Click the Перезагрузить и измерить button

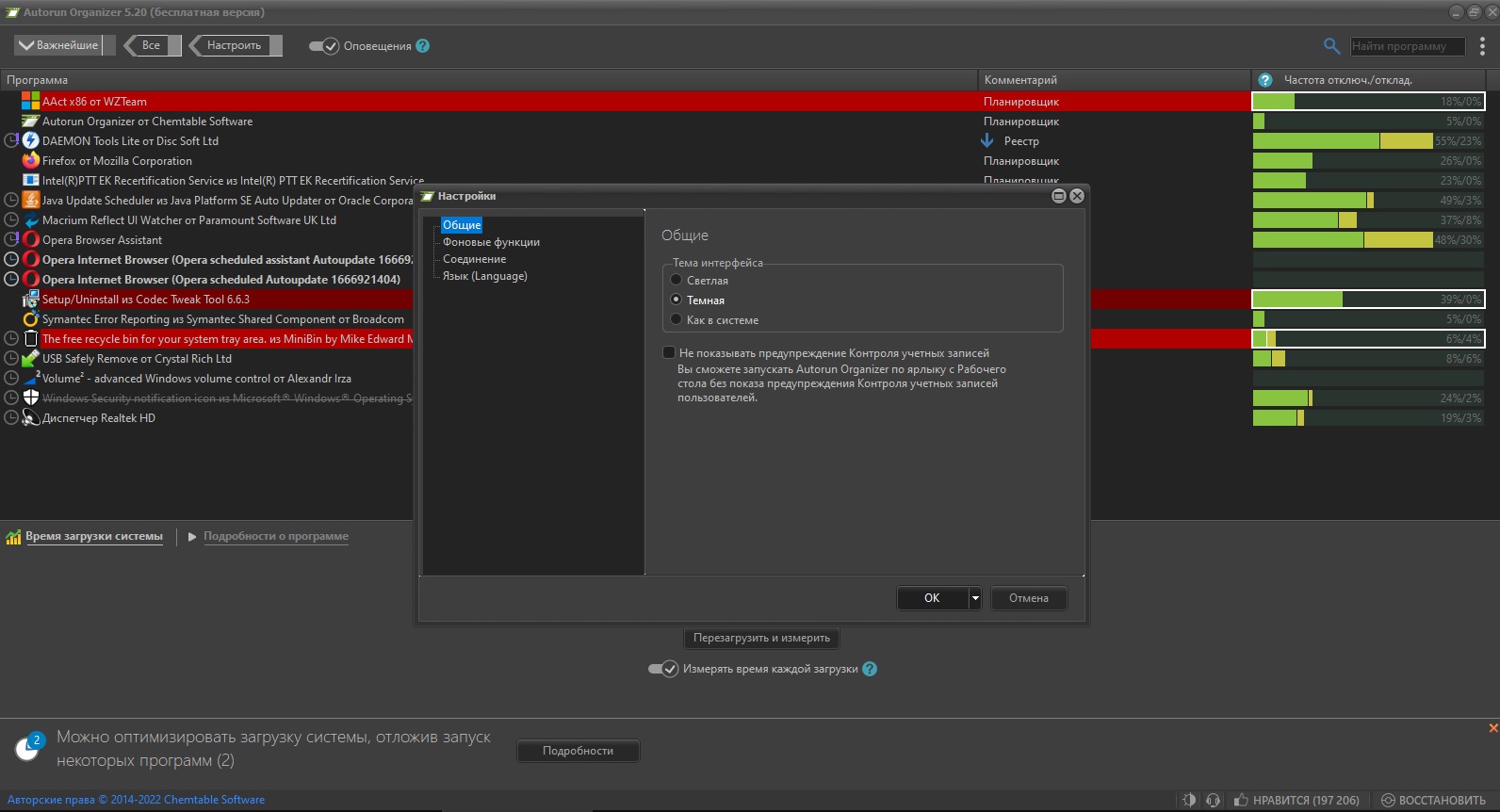pyautogui.click(x=761, y=638)
